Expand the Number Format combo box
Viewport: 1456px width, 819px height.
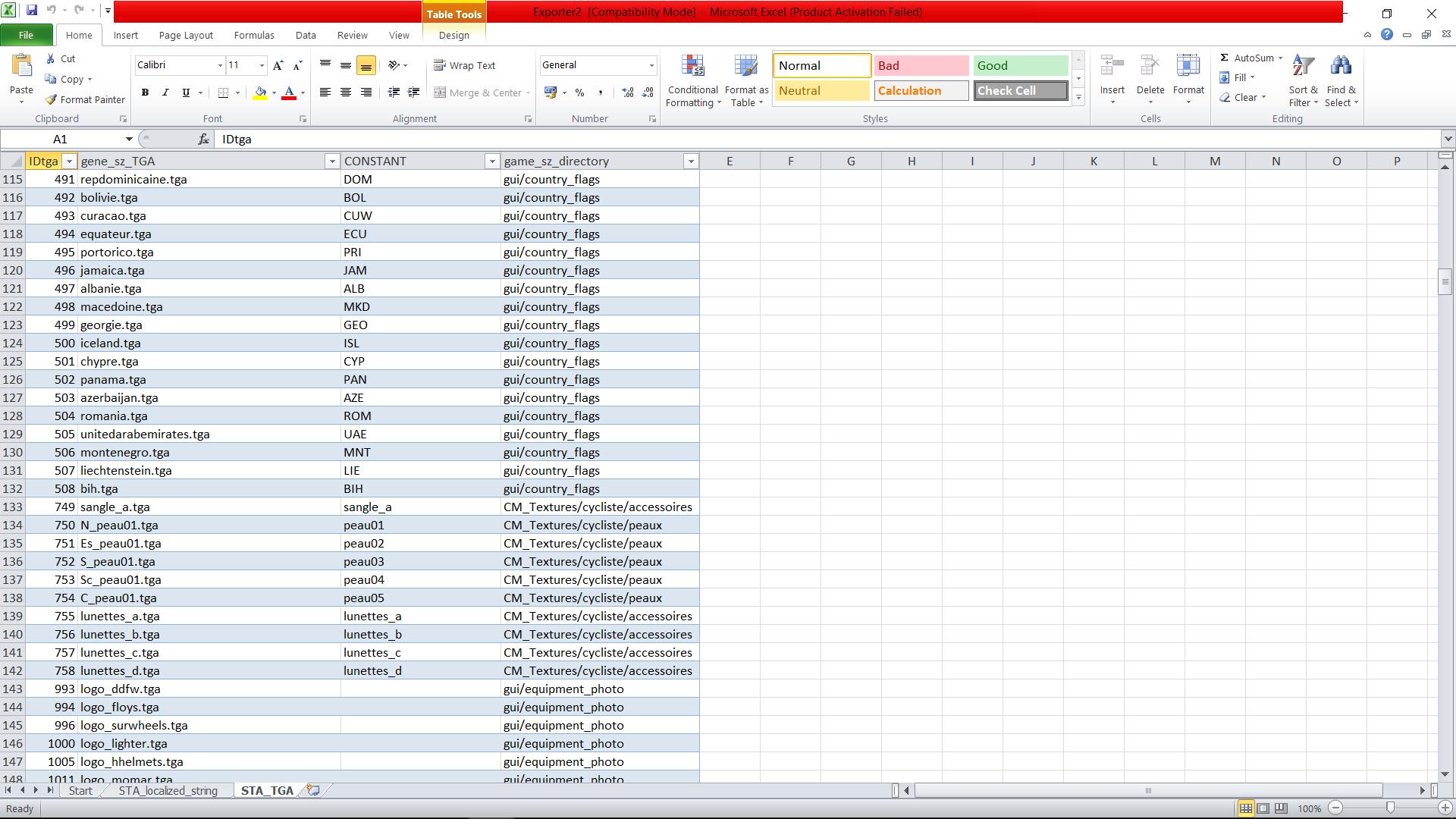pyautogui.click(x=651, y=65)
